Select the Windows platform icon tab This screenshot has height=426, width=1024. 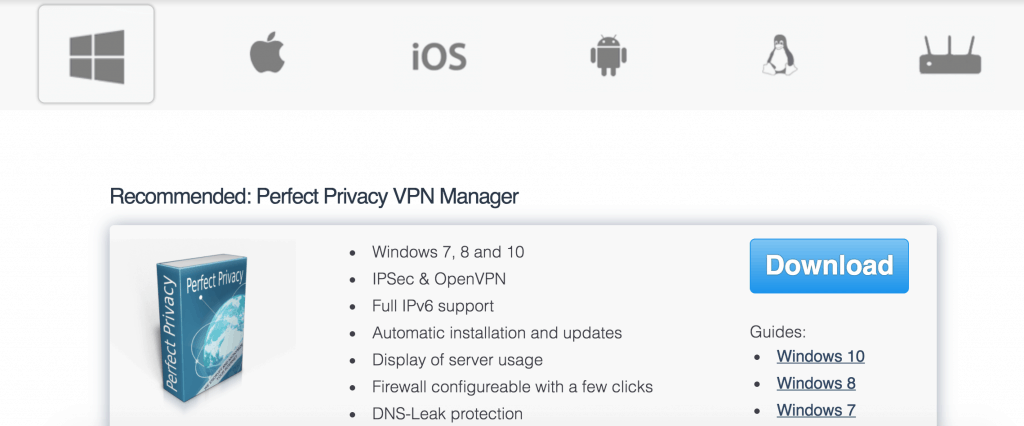pyautogui.click(x=96, y=55)
